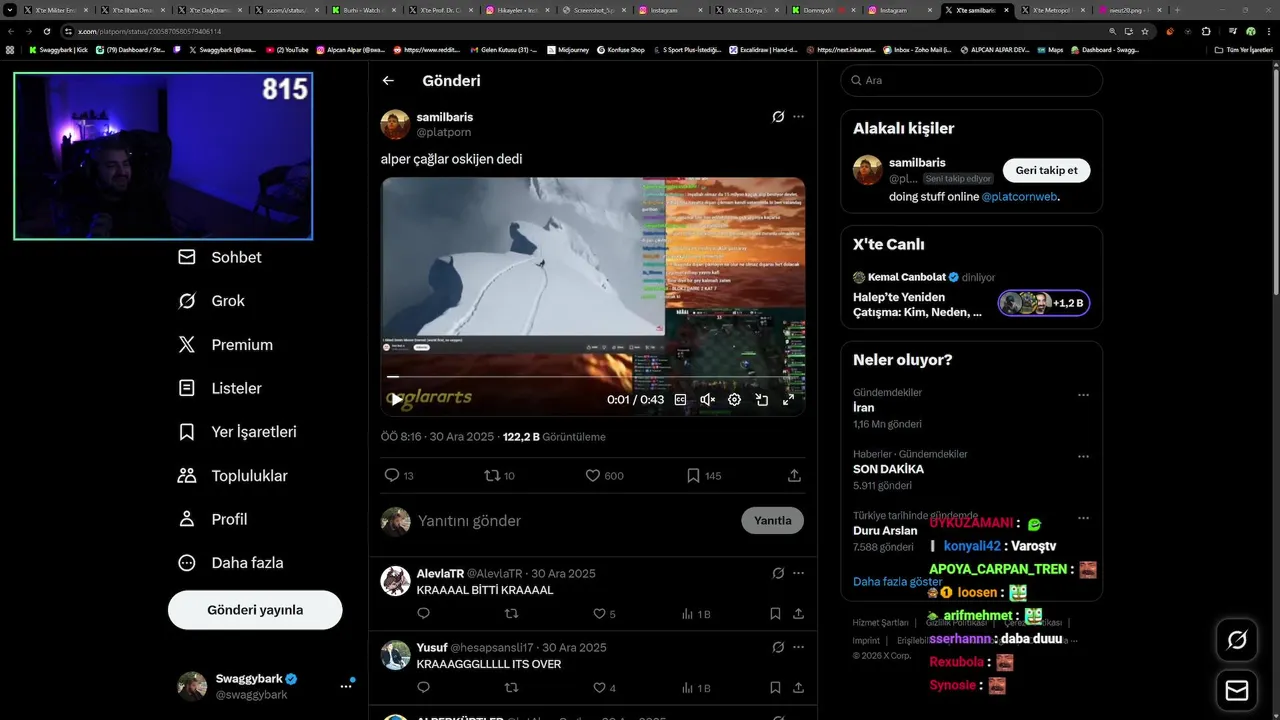Open Profil in the sidebar

[x=212, y=519]
